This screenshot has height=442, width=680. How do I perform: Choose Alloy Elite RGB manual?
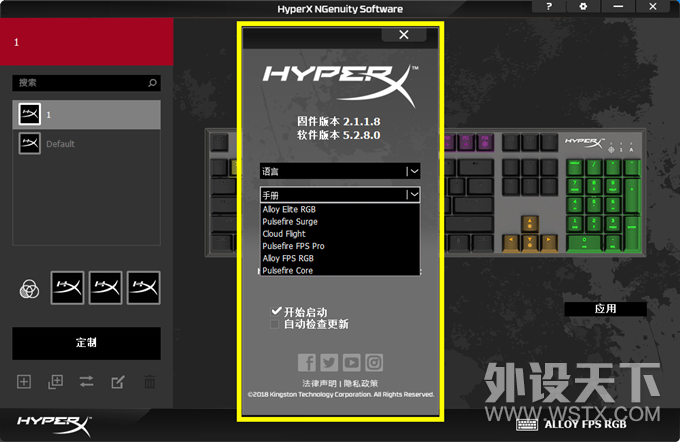pyautogui.click(x=340, y=210)
